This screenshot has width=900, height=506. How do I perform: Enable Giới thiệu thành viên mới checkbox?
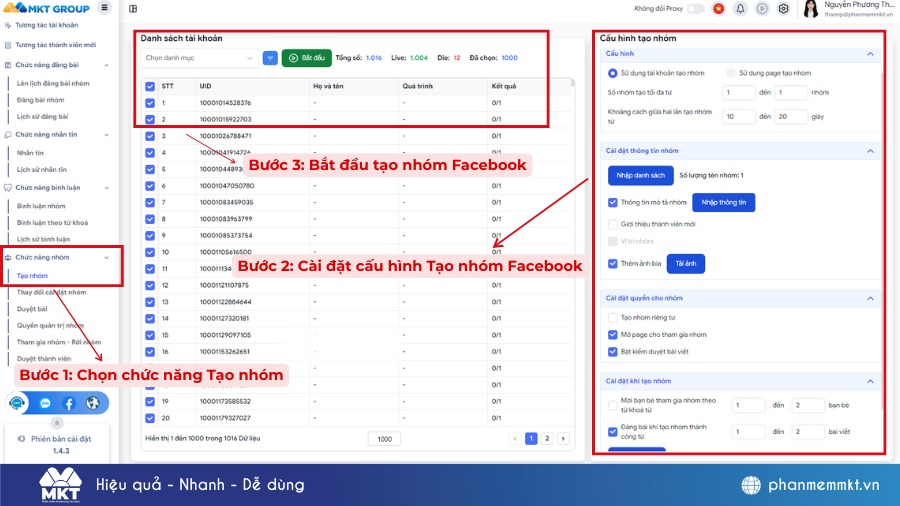612,224
